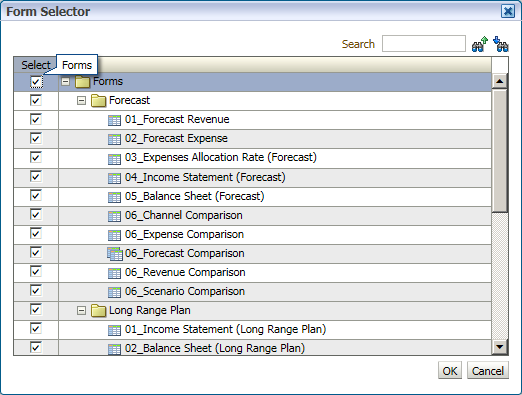The width and height of the screenshot is (522, 395).
Task: Select the 01_Forecast Revenue form name
Action: [177, 119]
